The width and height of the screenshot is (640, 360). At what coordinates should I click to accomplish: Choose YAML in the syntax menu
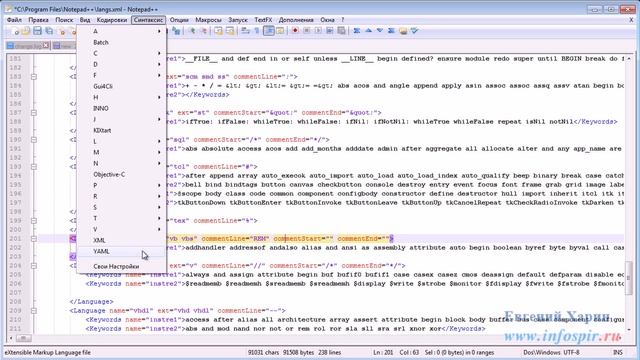coord(121,252)
